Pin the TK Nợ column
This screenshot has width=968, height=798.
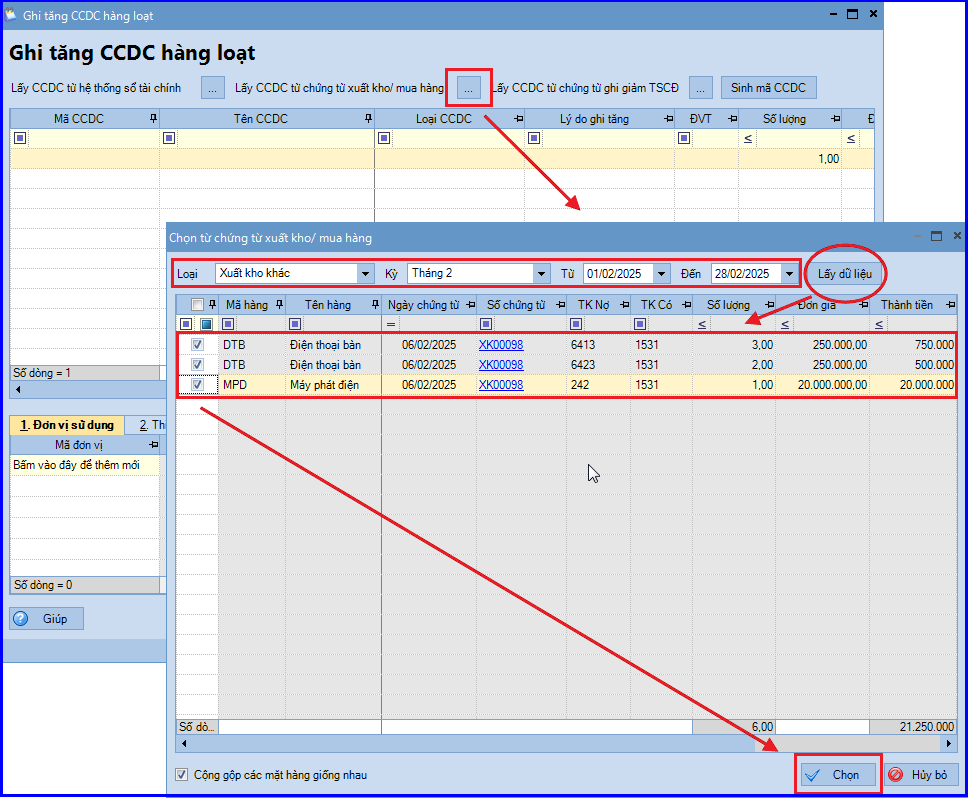(625, 304)
